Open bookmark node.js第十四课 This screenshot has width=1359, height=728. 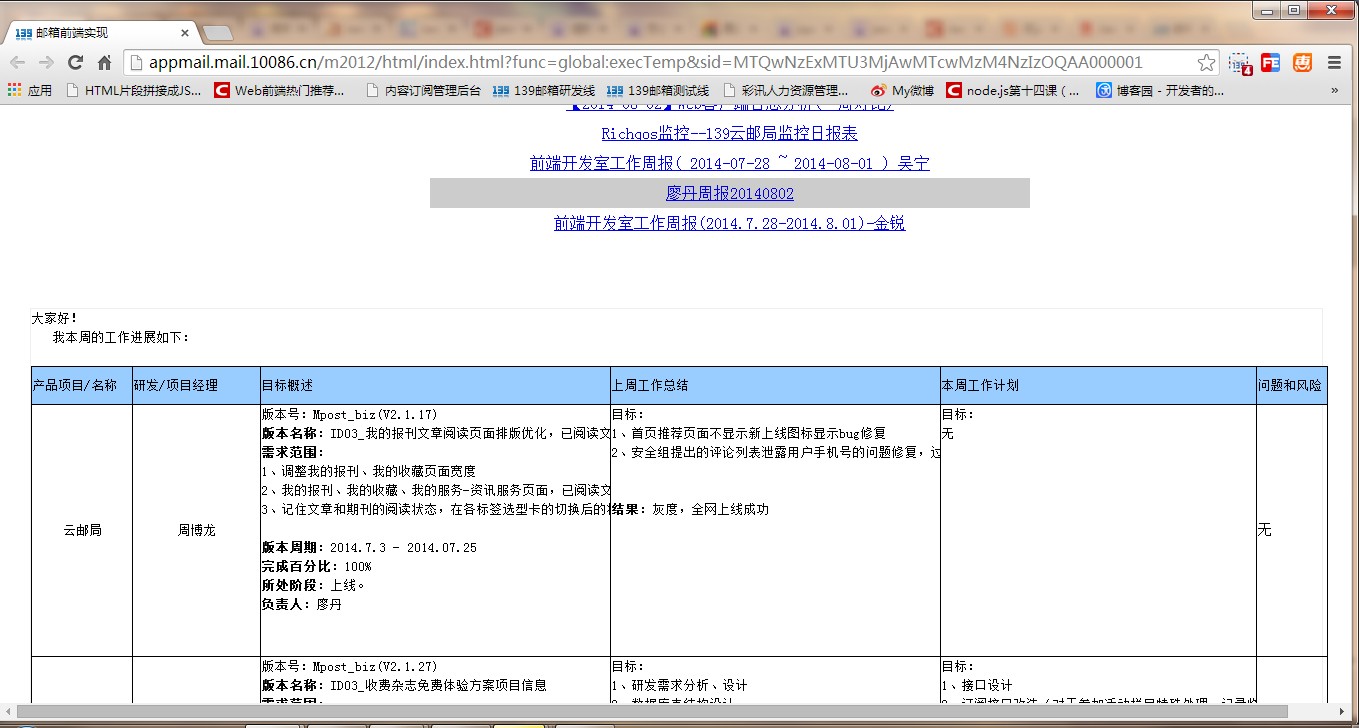[x=1013, y=90]
